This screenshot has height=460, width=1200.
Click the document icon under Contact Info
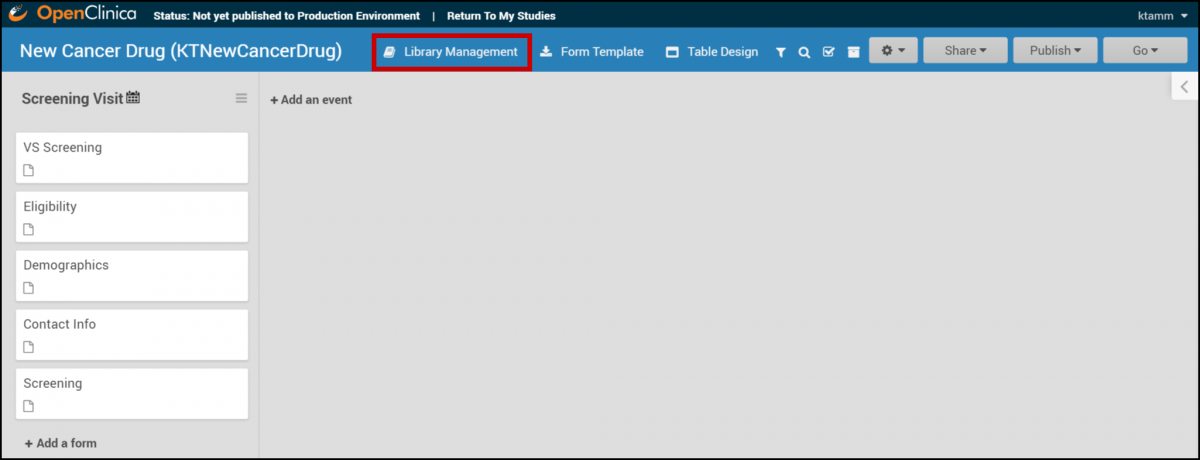(x=29, y=347)
